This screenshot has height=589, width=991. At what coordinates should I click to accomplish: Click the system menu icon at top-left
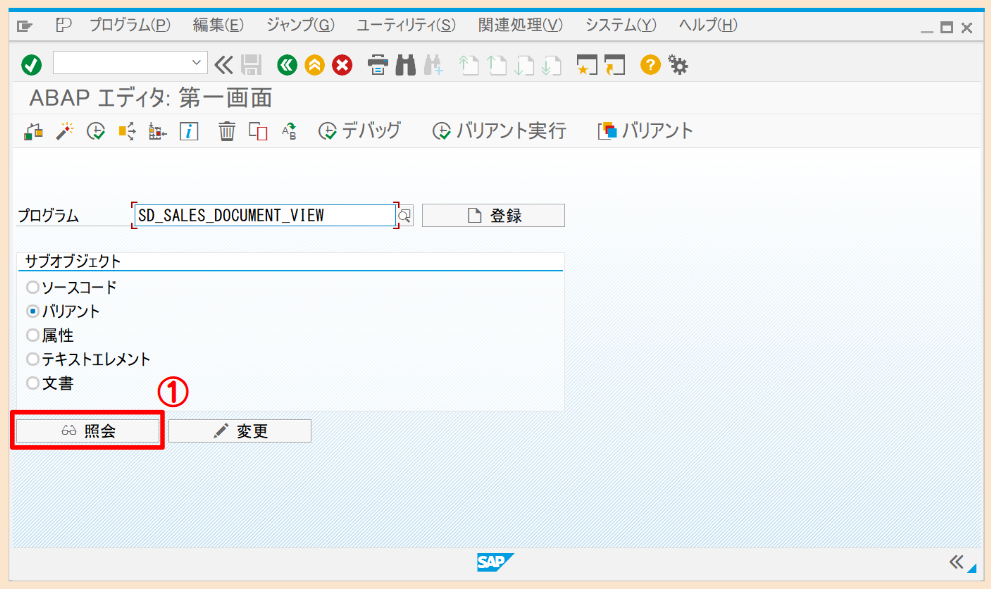coord(25,26)
